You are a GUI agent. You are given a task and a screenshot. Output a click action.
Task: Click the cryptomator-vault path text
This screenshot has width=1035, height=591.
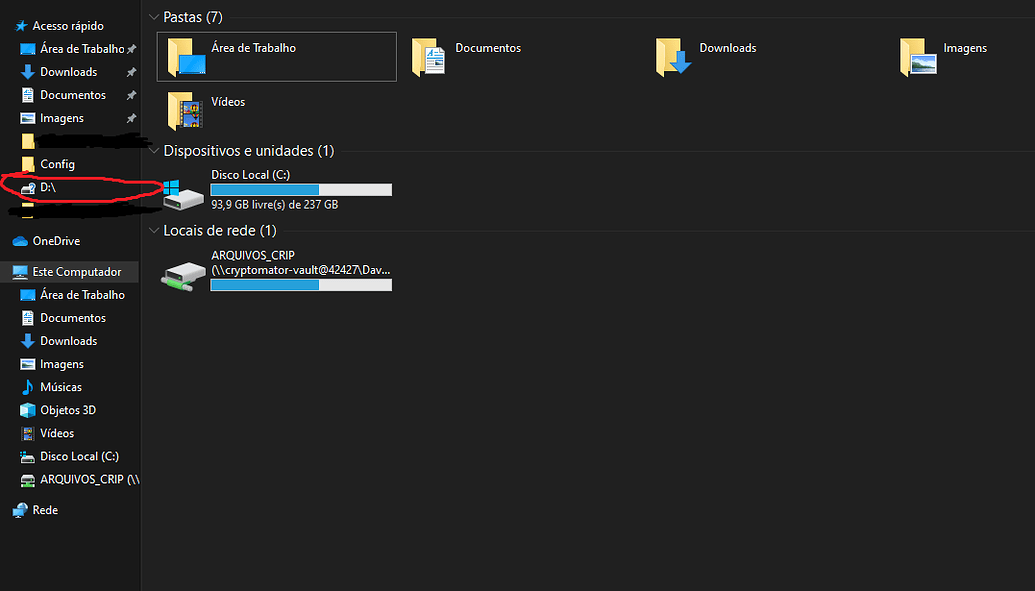[301, 270]
